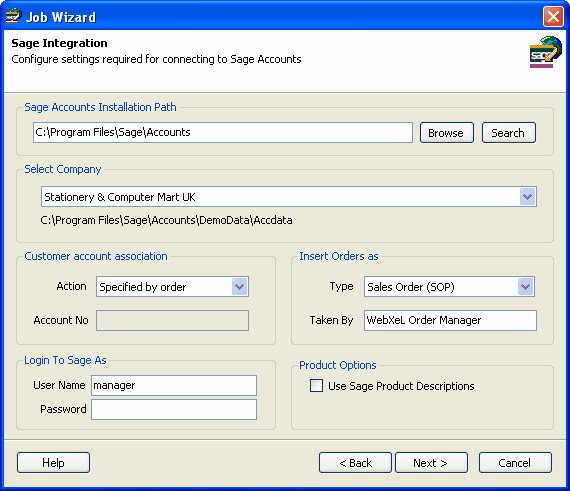The width and height of the screenshot is (570, 491).
Task: Enable Use Sage Product Descriptions checkbox
Action: pyautogui.click(x=316, y=386)
